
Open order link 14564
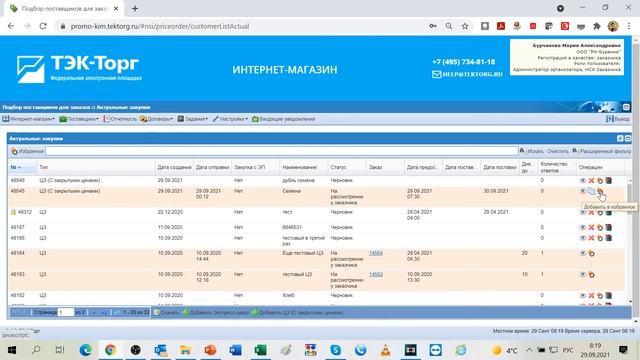(376, 253)
